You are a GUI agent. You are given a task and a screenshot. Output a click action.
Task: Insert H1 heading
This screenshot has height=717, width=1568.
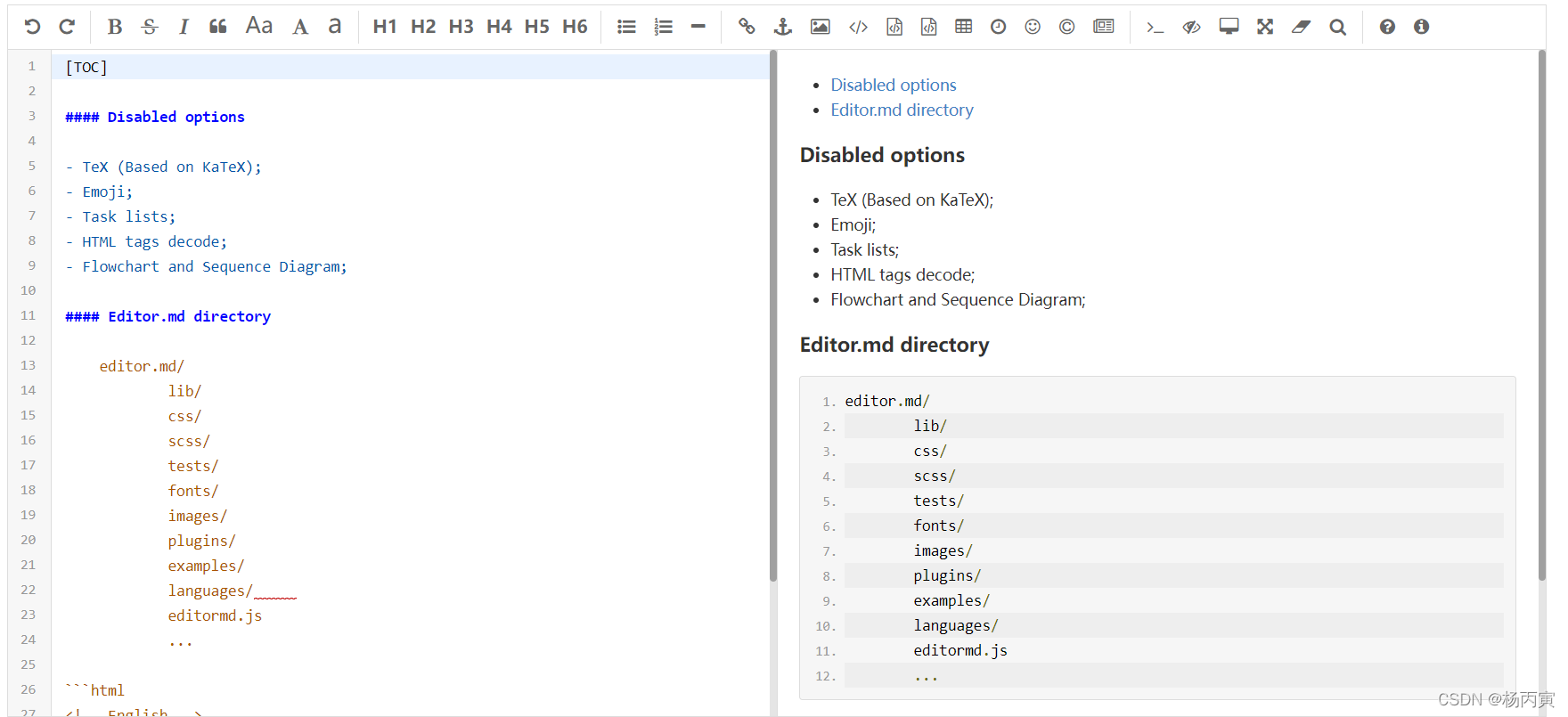[385, 27]
